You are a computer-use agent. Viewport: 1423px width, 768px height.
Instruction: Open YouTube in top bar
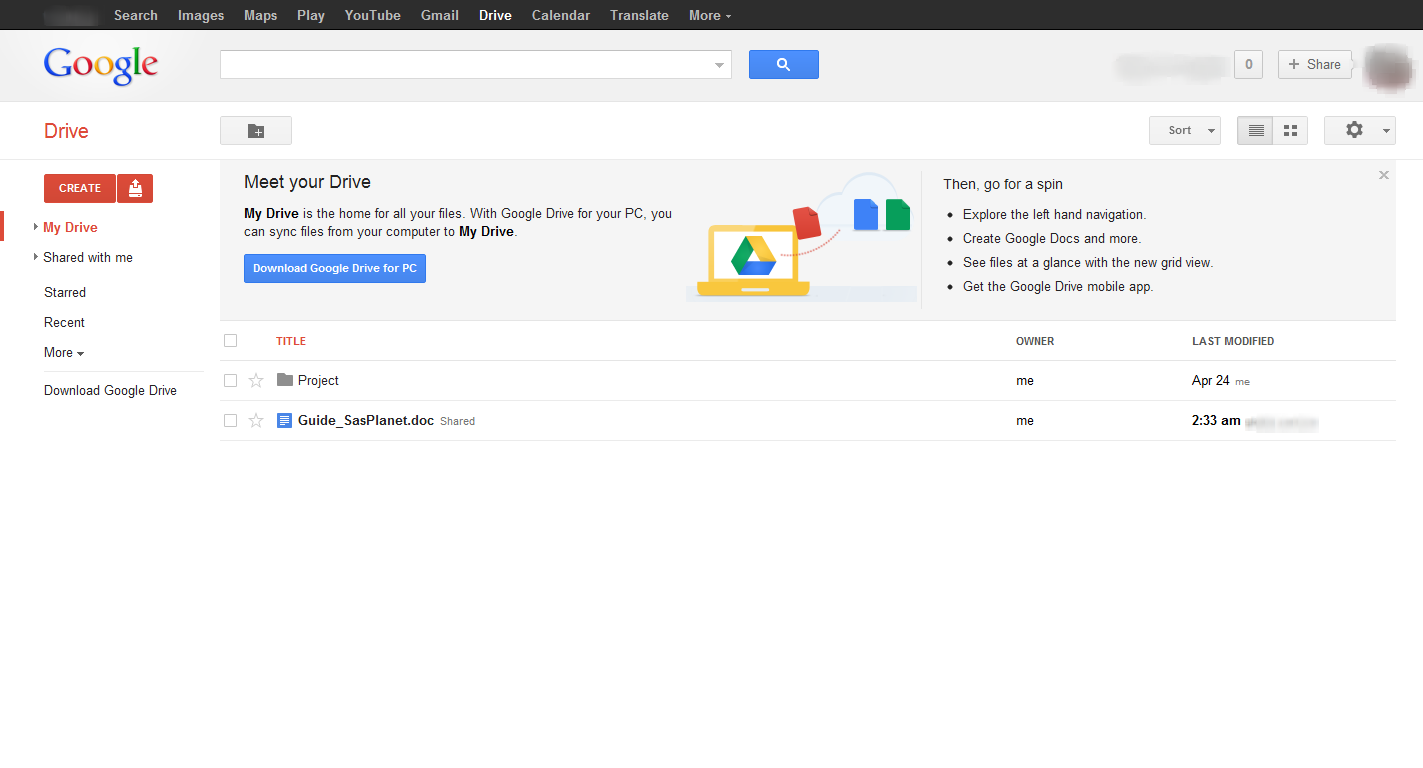373,15
